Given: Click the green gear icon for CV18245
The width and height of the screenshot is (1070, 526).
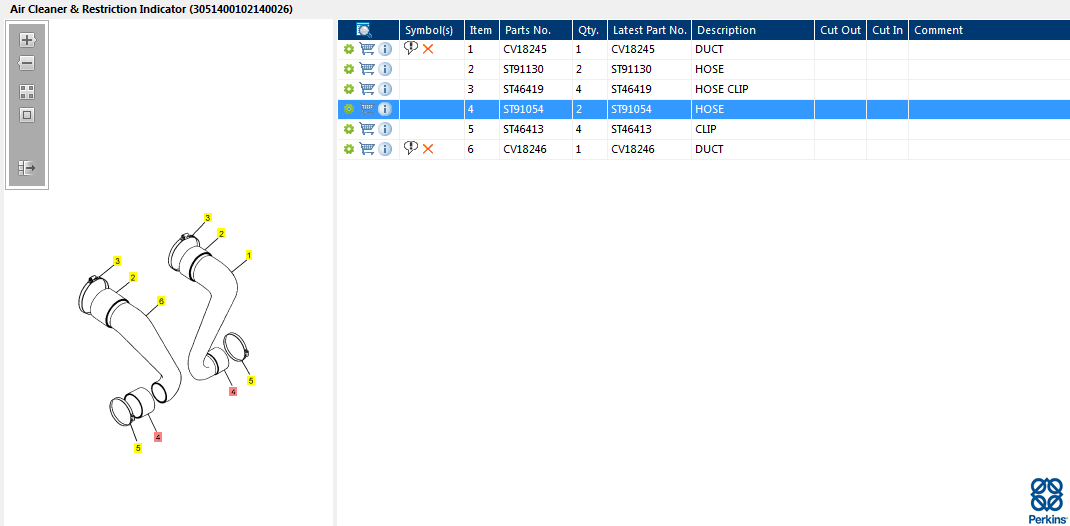Looking at the screenshot, I should 349,49.
